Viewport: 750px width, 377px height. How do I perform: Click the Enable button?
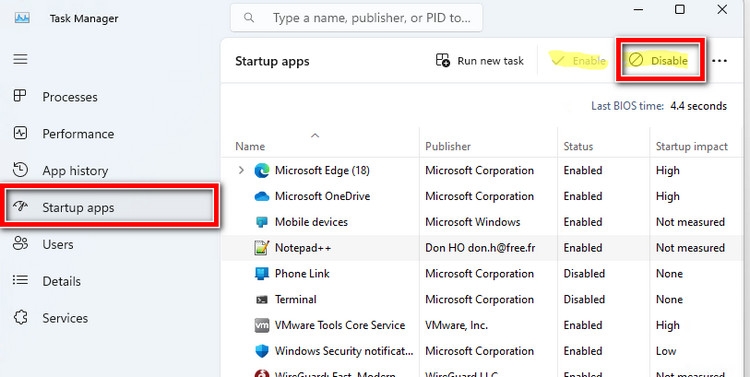(579, 61)
